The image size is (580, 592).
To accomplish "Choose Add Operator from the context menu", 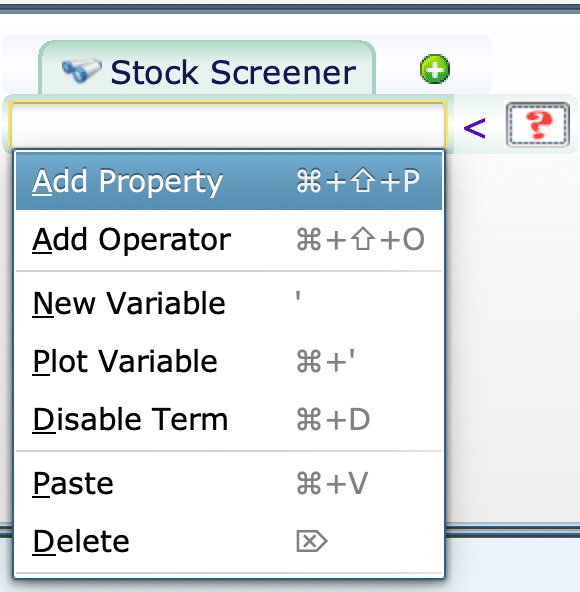I will (x=229, y=239).
